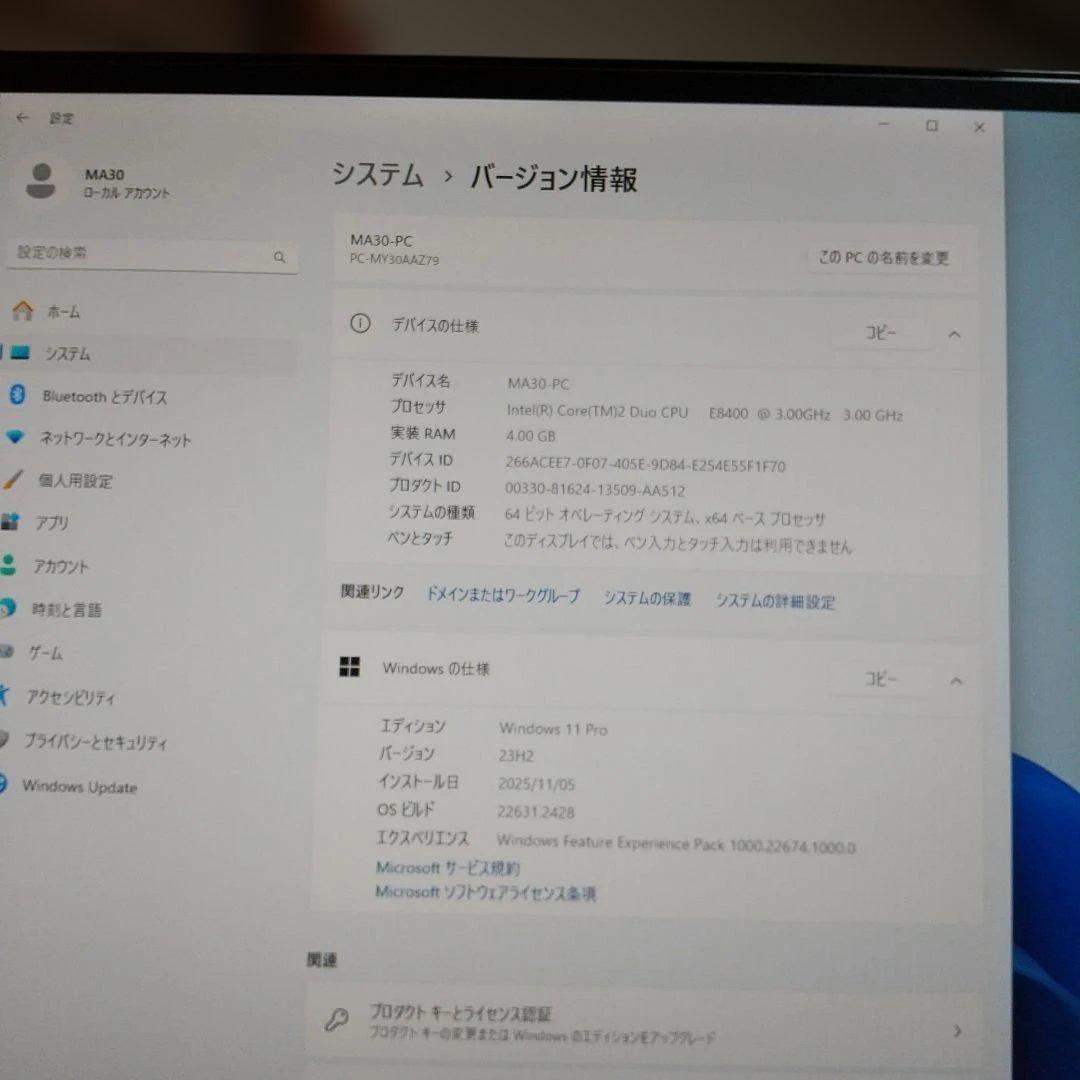Open Bluetooth とデバイス settings
1080x1080 pixels.
pyautogui.click(x=105, y=397)
